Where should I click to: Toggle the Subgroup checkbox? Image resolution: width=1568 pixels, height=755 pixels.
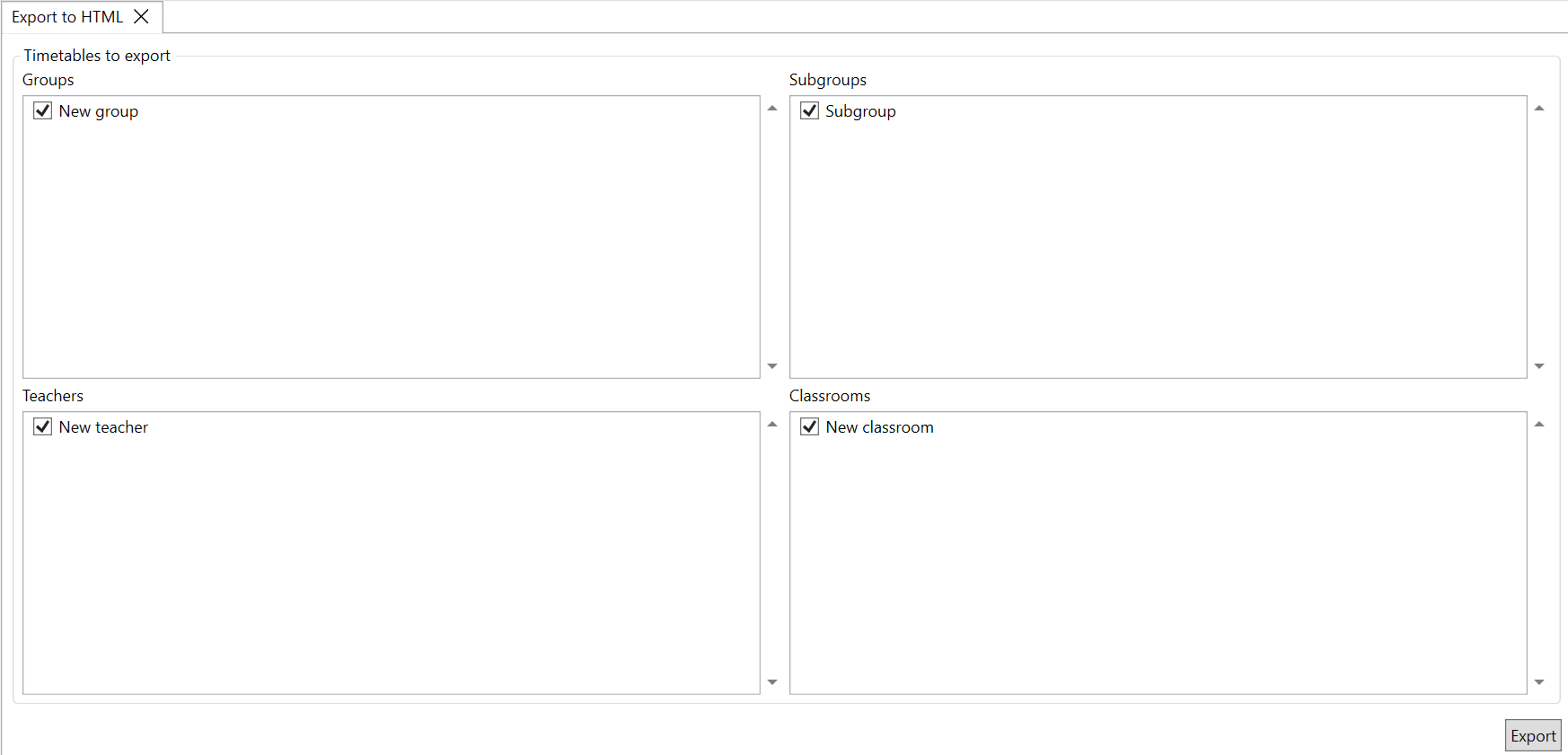point(809,110)
